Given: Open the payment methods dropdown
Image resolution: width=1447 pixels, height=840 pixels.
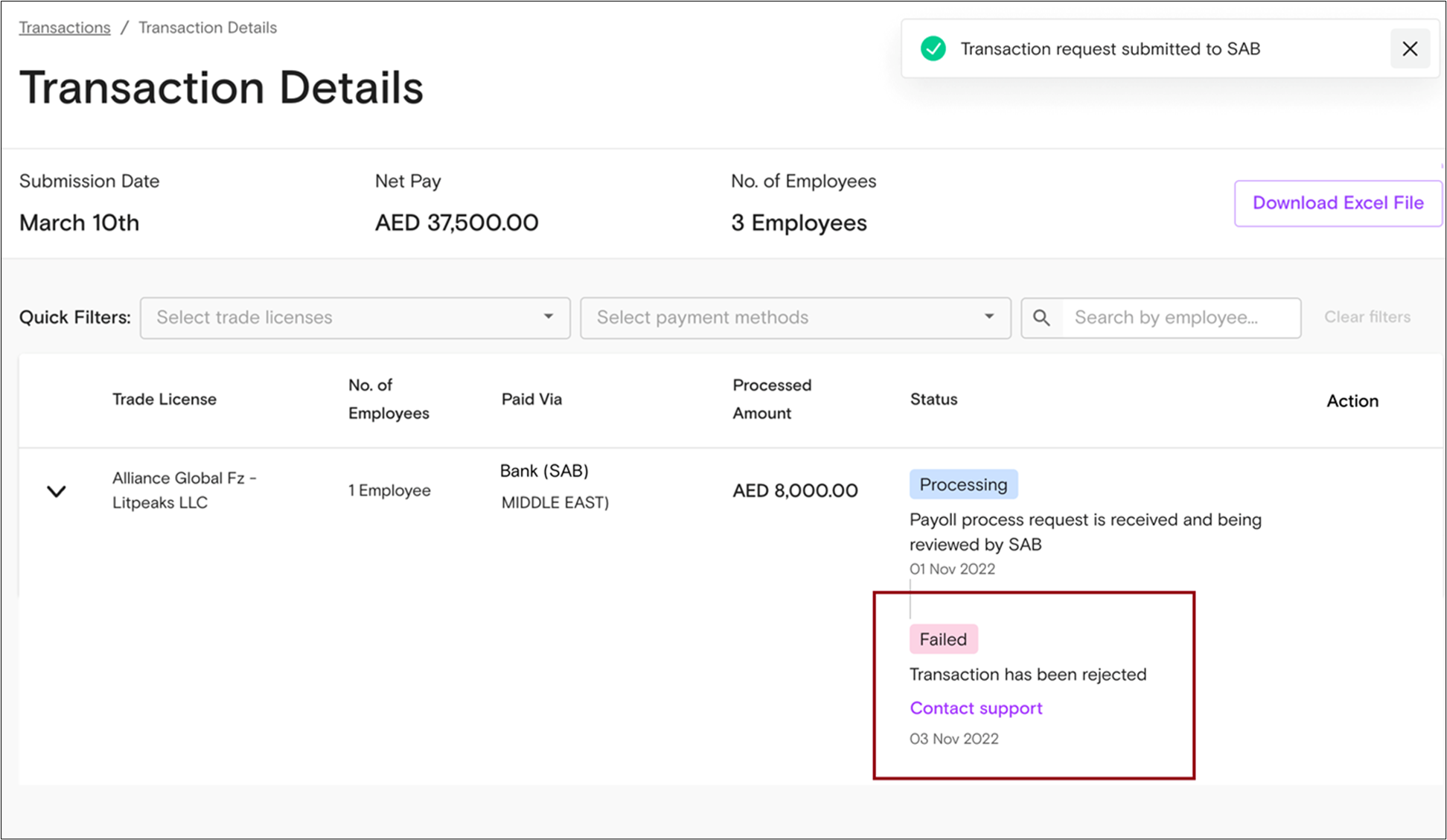Looking at the screenshot, I should point(795,318).
